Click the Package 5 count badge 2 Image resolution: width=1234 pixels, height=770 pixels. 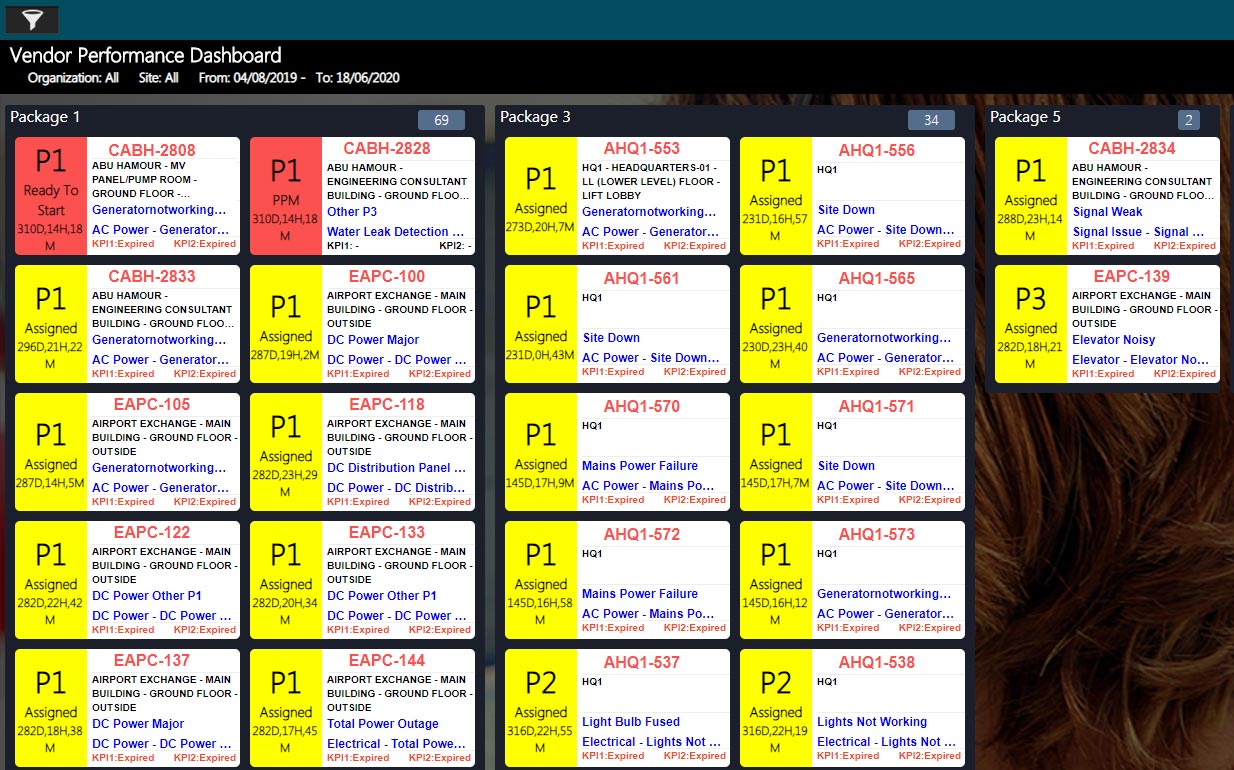pos(1189,120)
